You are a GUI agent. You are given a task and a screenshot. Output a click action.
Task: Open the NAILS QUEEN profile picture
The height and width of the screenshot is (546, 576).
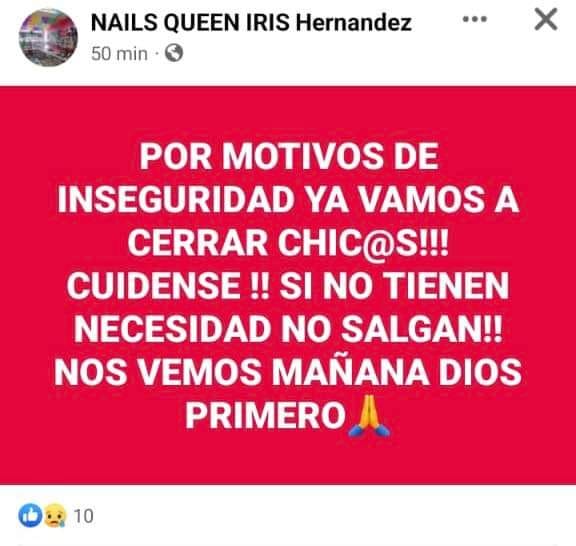click(48, 37)
